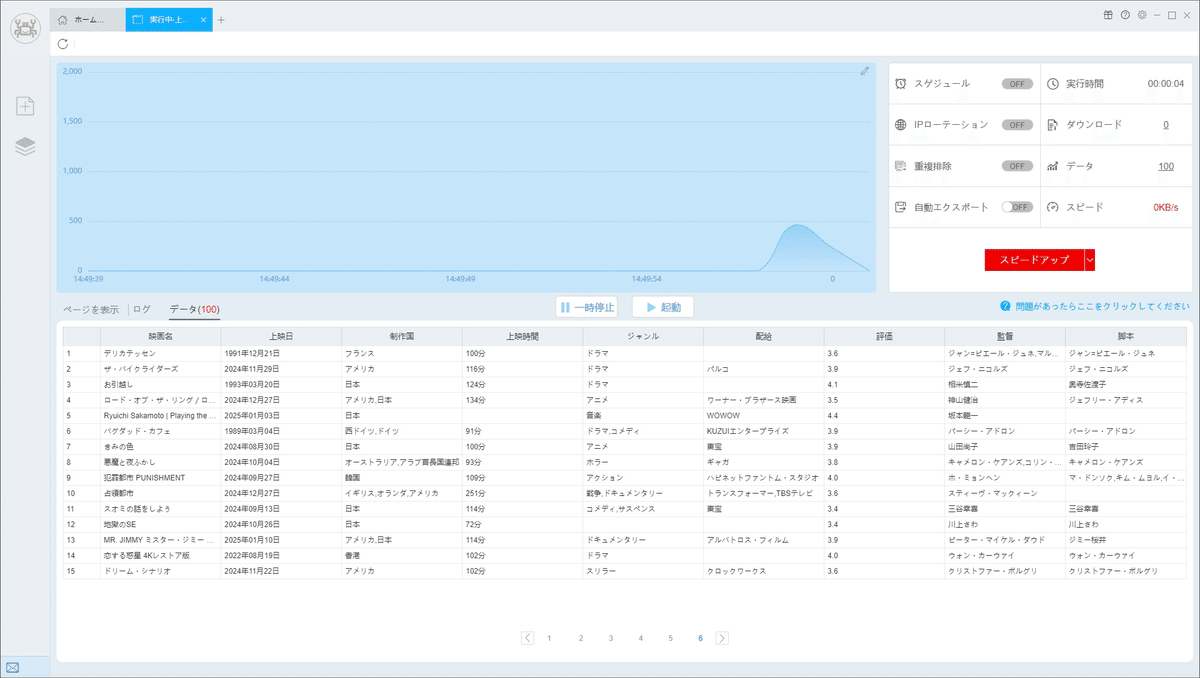
Task: Click the ジャンル column header
Action: tap(643, 337)
